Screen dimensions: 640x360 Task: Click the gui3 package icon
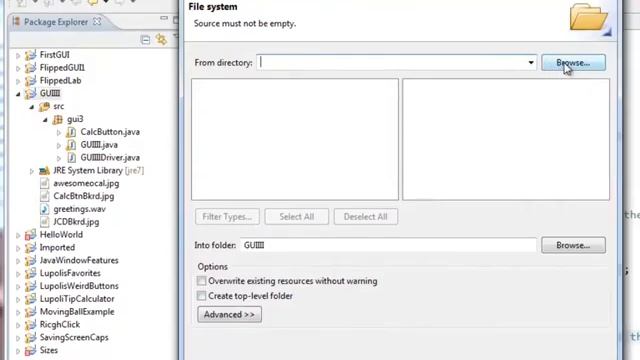pos(58,119)
